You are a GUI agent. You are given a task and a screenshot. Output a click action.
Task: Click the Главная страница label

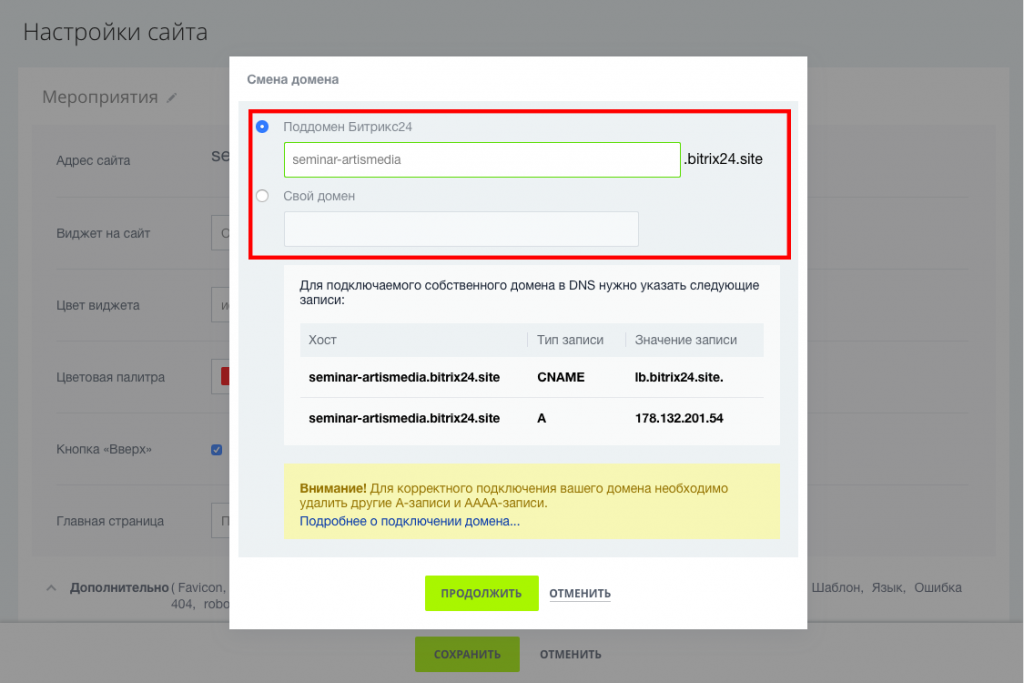click(110, 522)
